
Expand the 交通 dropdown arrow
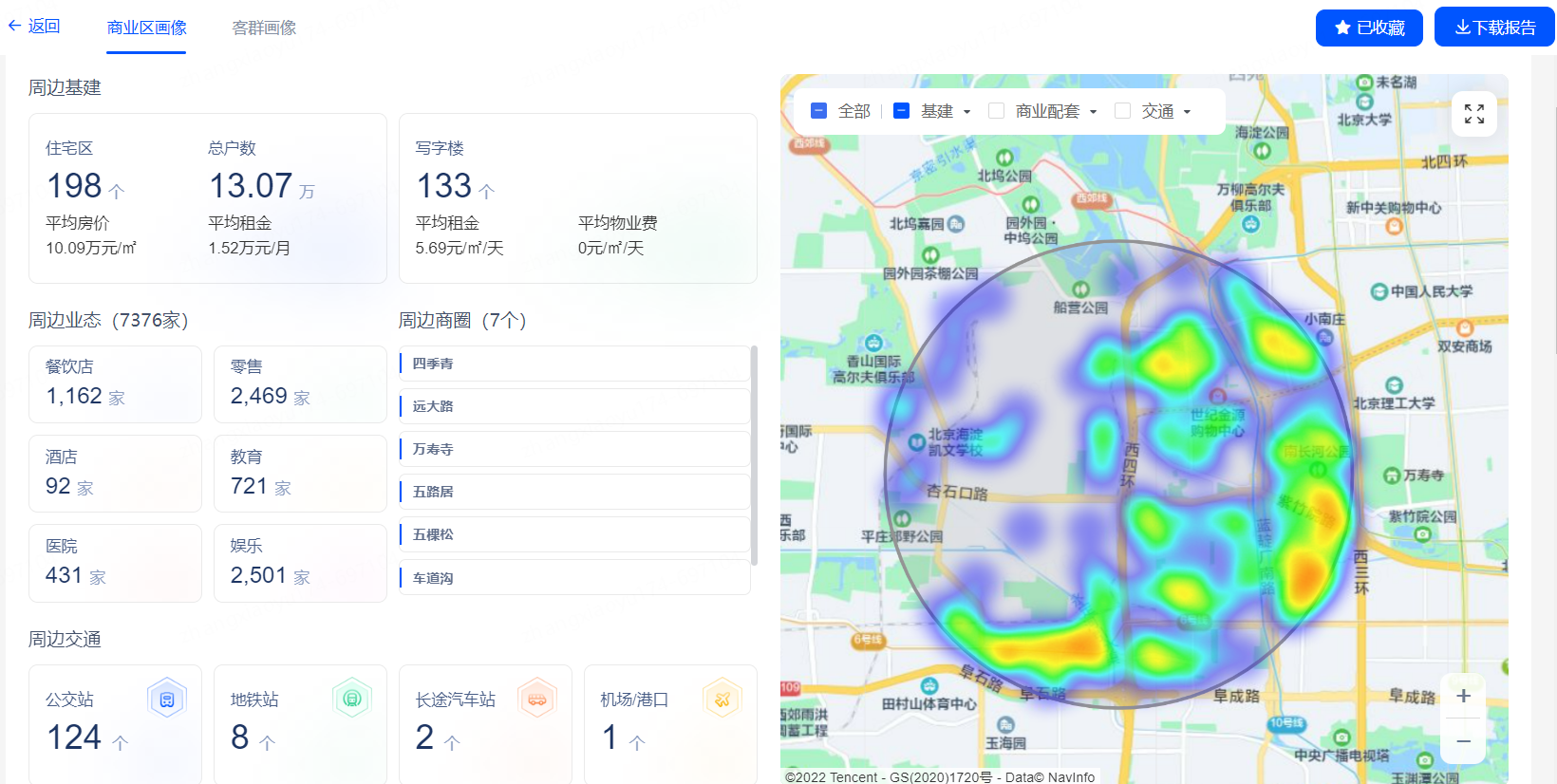(1187, 112)
